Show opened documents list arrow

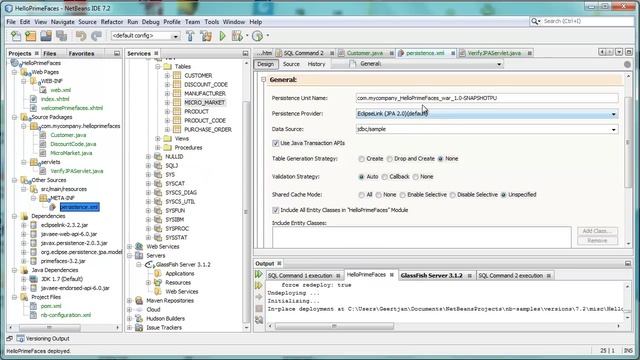coord(619,52)
